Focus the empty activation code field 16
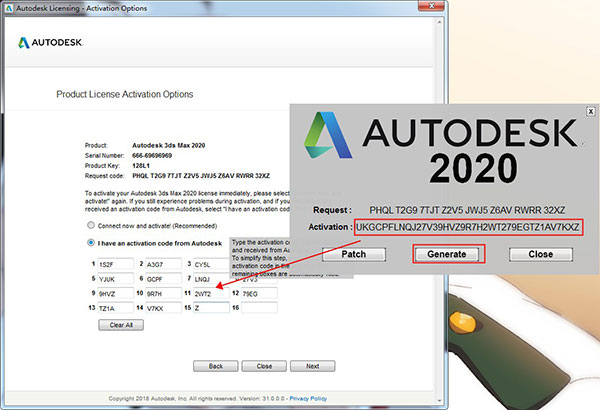The image size is (600, 410). click(264, 308)
